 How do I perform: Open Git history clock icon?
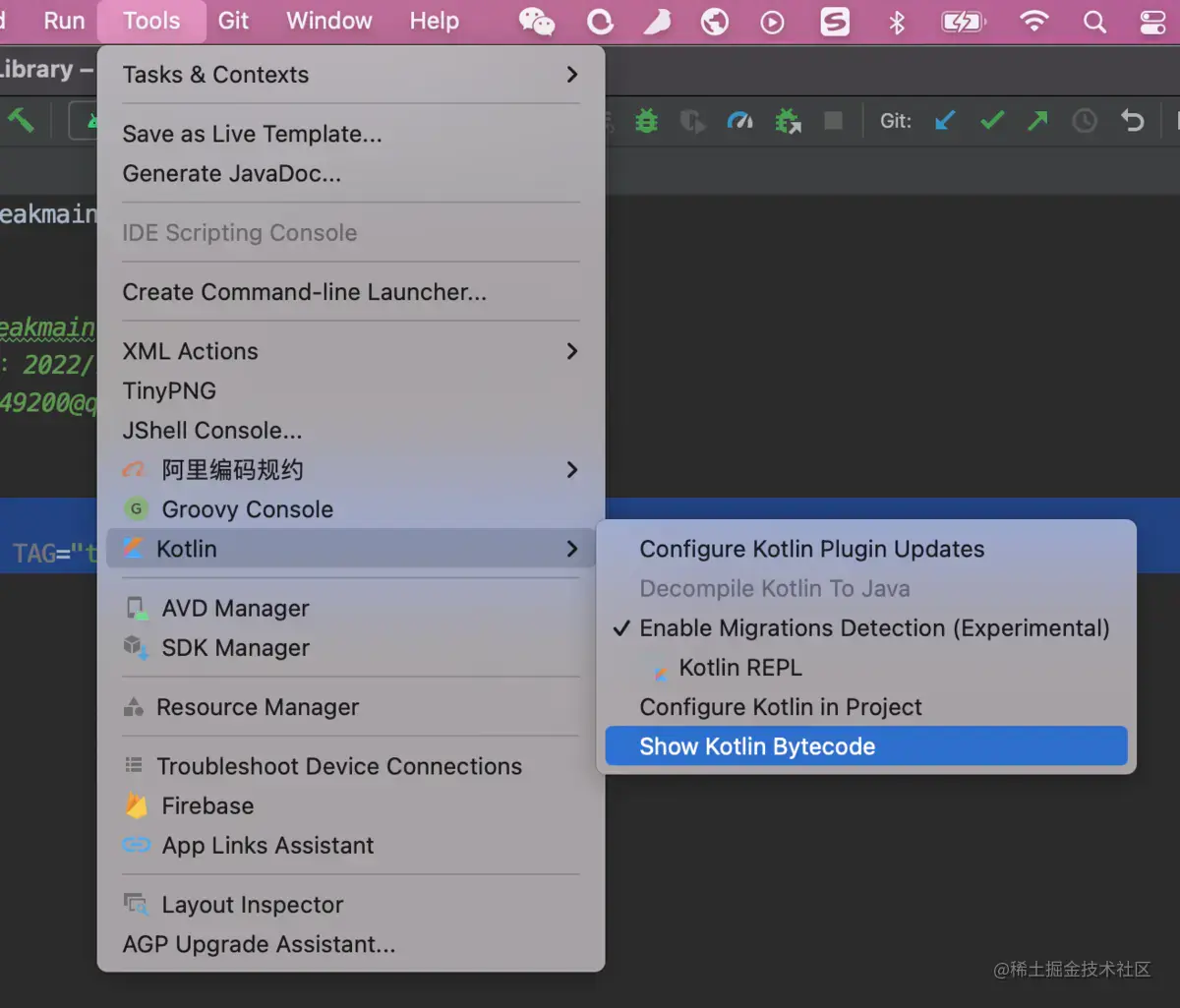(1084, 120)
